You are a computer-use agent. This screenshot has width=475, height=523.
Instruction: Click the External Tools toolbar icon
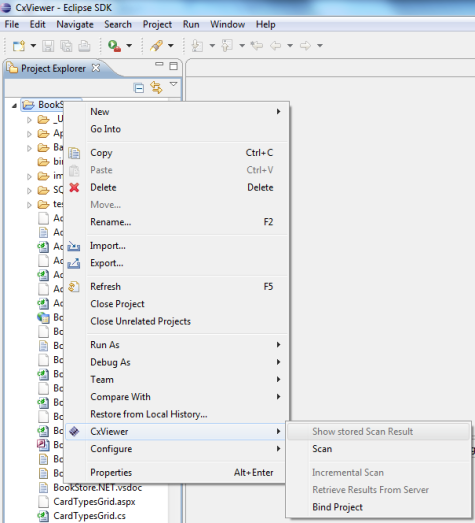click(x=156, y=46)
